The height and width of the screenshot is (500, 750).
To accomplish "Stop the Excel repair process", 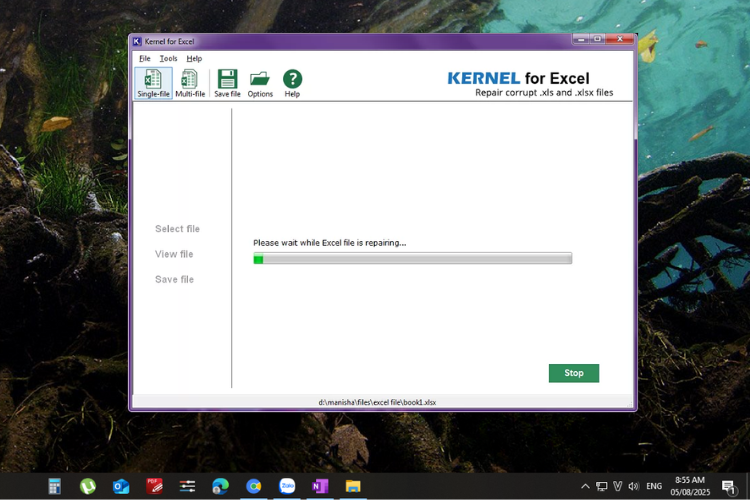I will pos(574,373).
